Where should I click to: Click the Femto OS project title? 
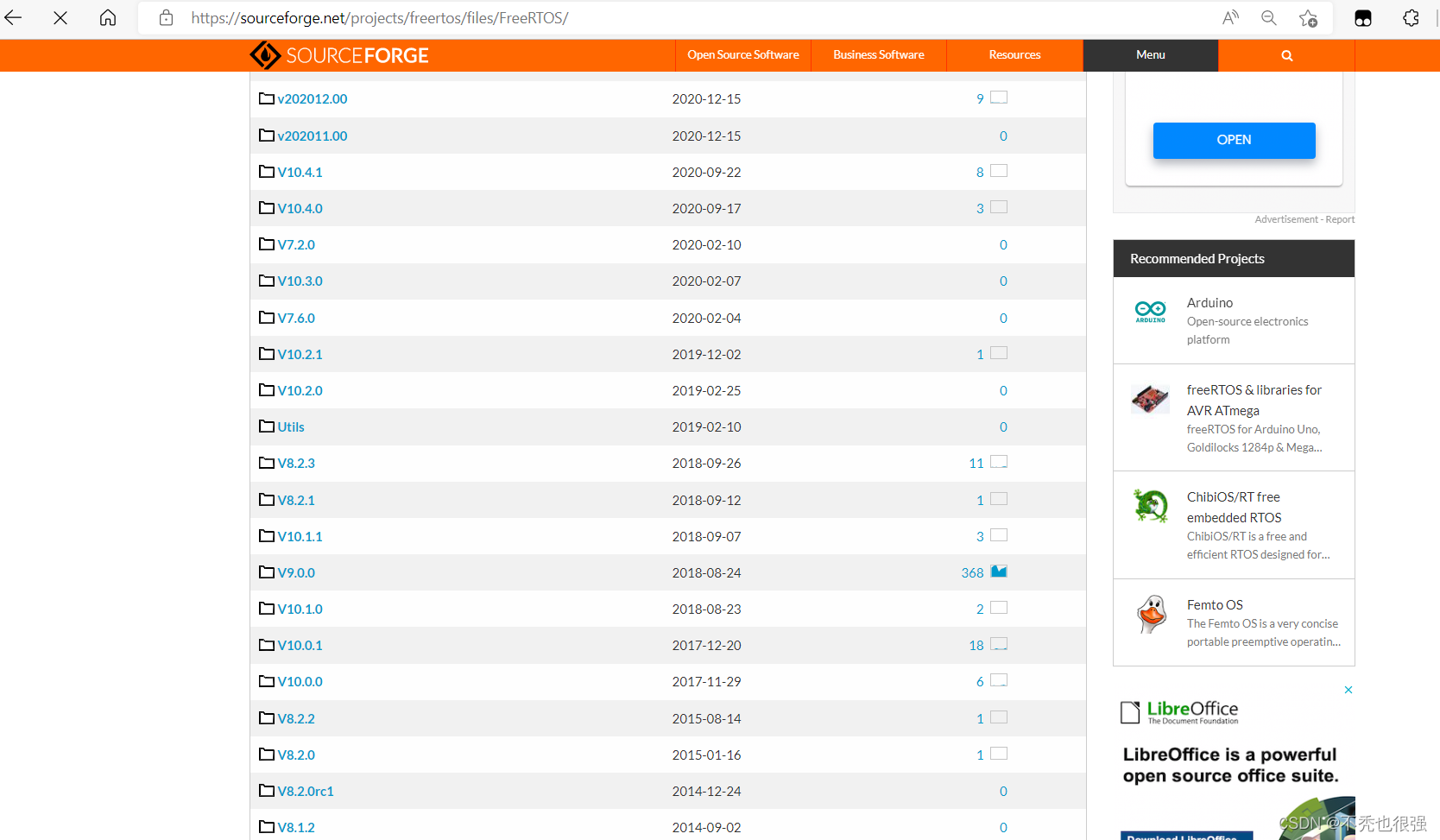pos(1215,604)
